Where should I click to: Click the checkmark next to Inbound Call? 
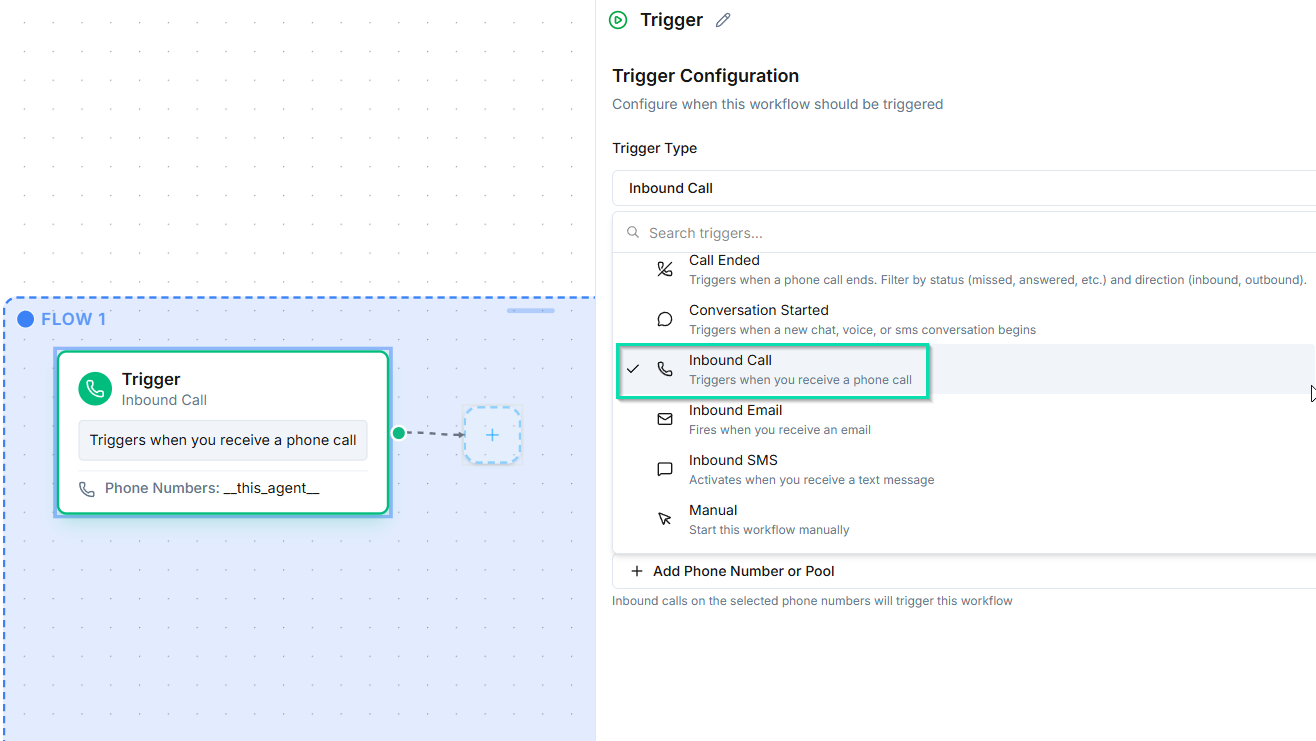coord(633,369)
